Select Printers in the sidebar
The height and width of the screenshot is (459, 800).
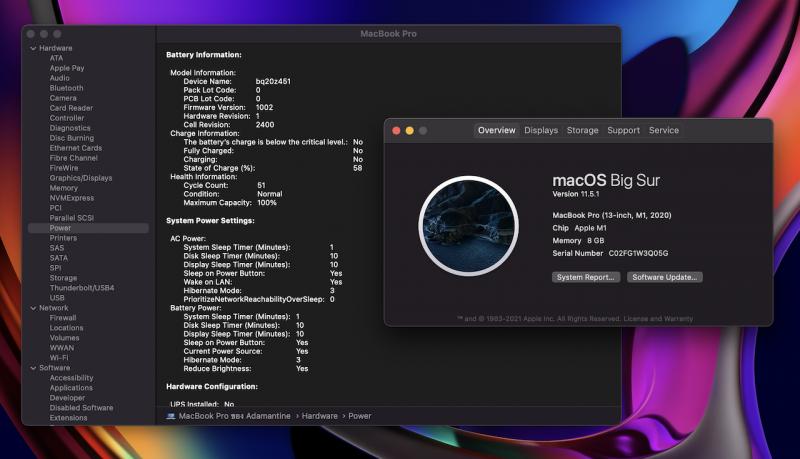pos(63,238)
